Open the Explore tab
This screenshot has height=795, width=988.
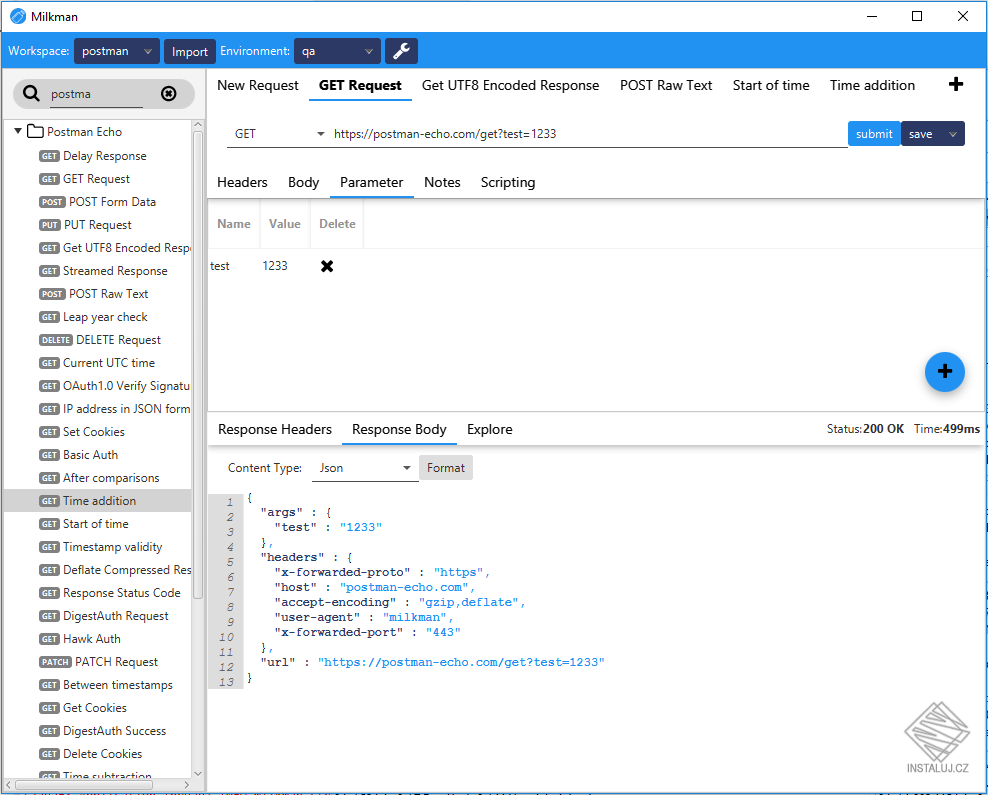490,429
